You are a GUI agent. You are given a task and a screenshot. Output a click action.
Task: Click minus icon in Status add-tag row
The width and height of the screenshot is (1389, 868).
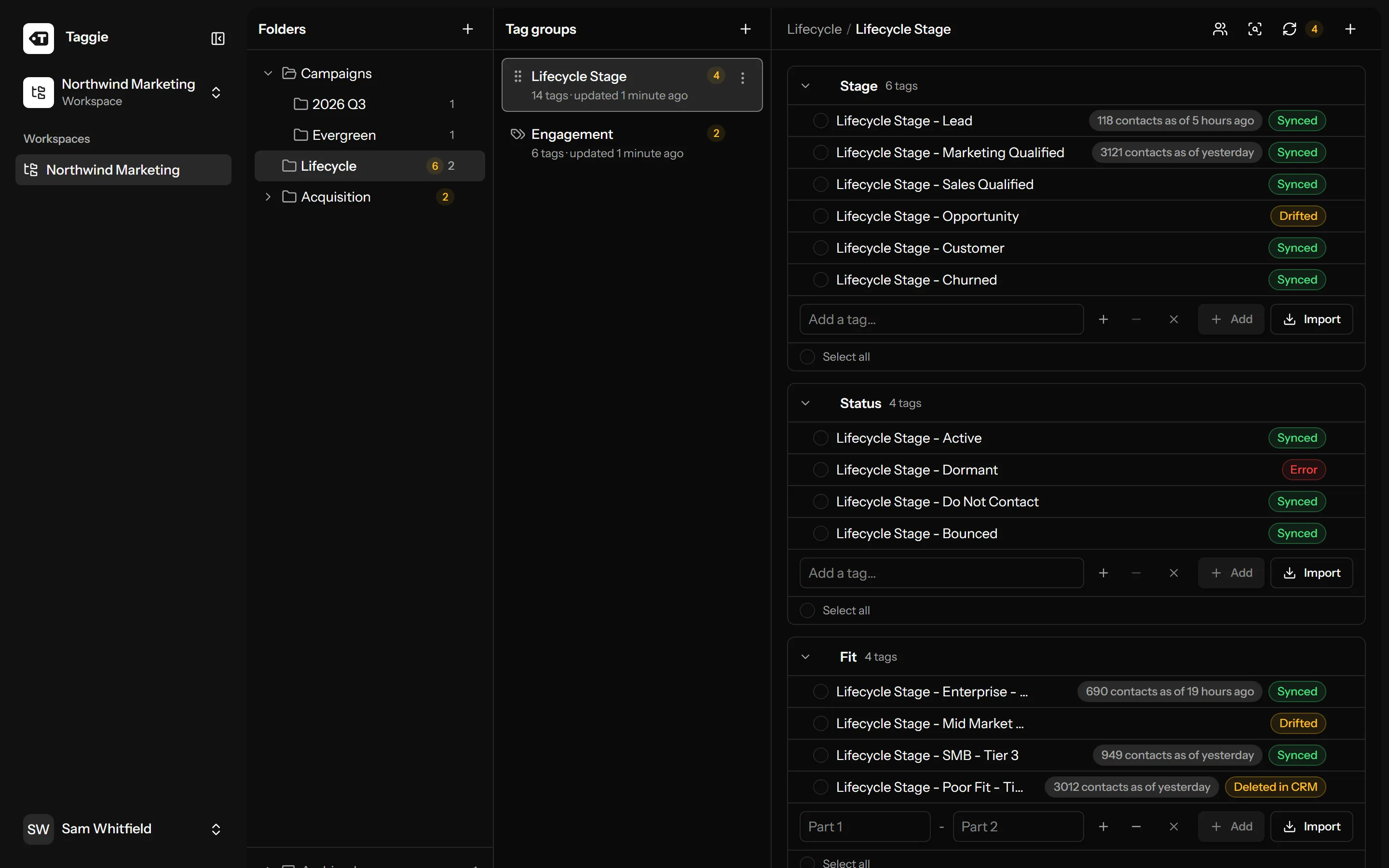tap(1136, 573)
